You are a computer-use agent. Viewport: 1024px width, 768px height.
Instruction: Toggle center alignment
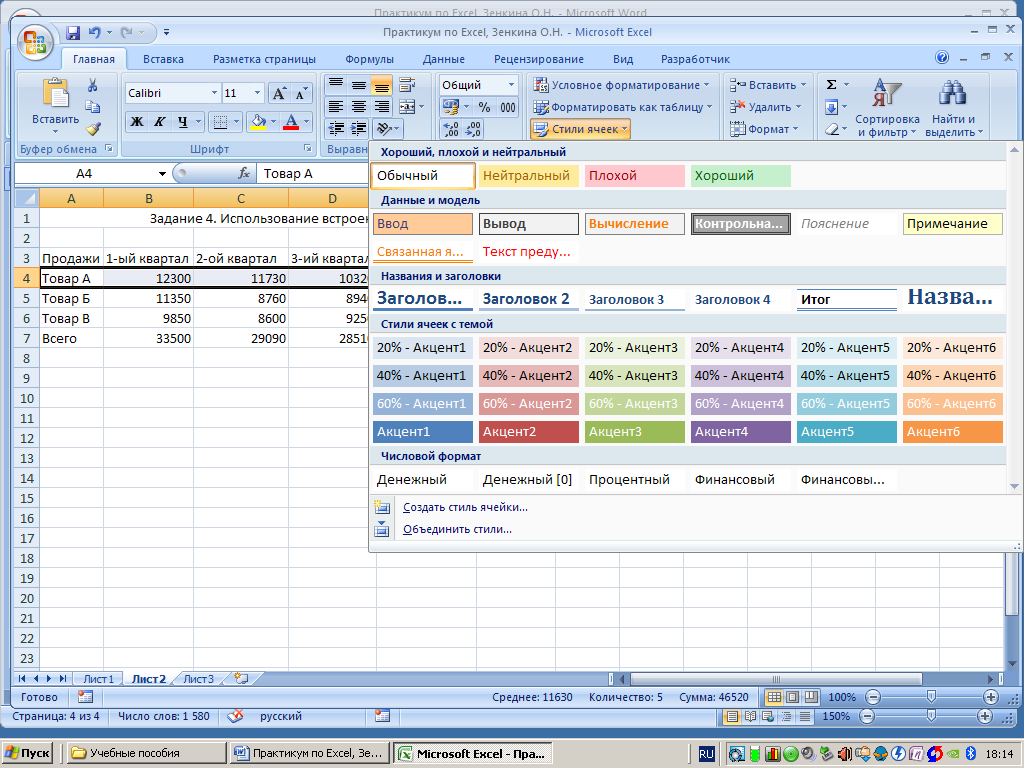pos(359,107)
